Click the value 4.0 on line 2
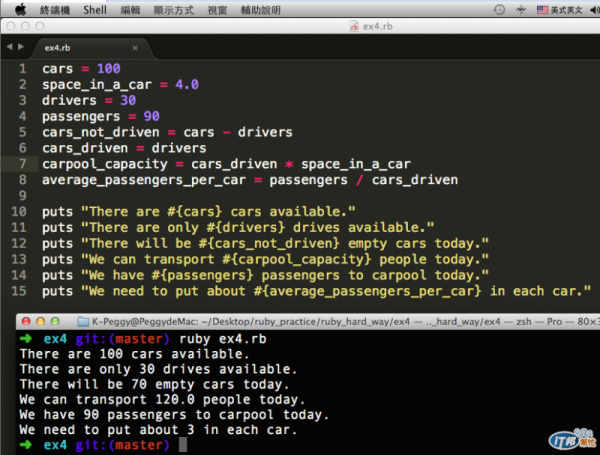600x455 pixels. point(187,84)
